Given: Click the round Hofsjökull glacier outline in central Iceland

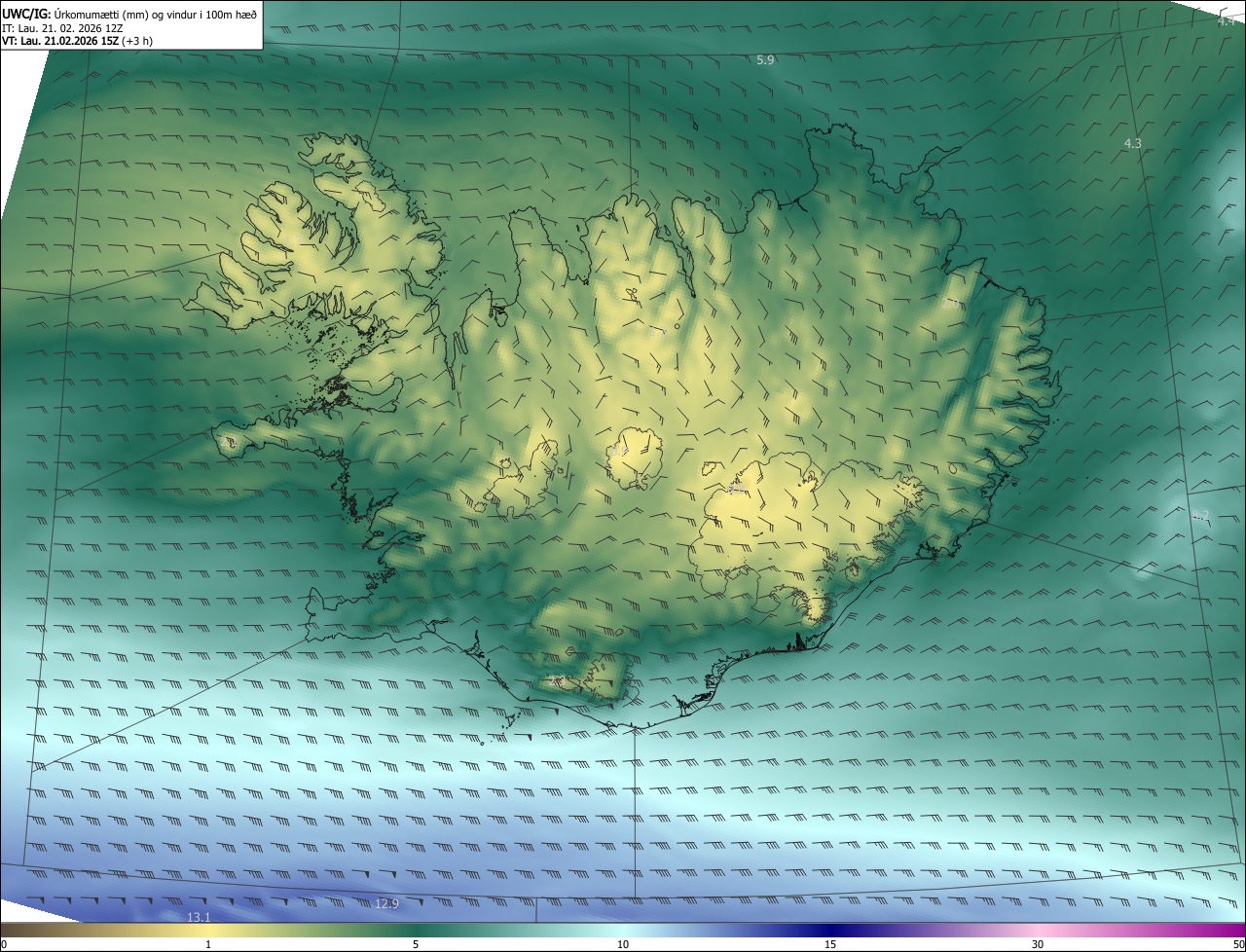Looking at the screenshot, I should pos(638,456).
